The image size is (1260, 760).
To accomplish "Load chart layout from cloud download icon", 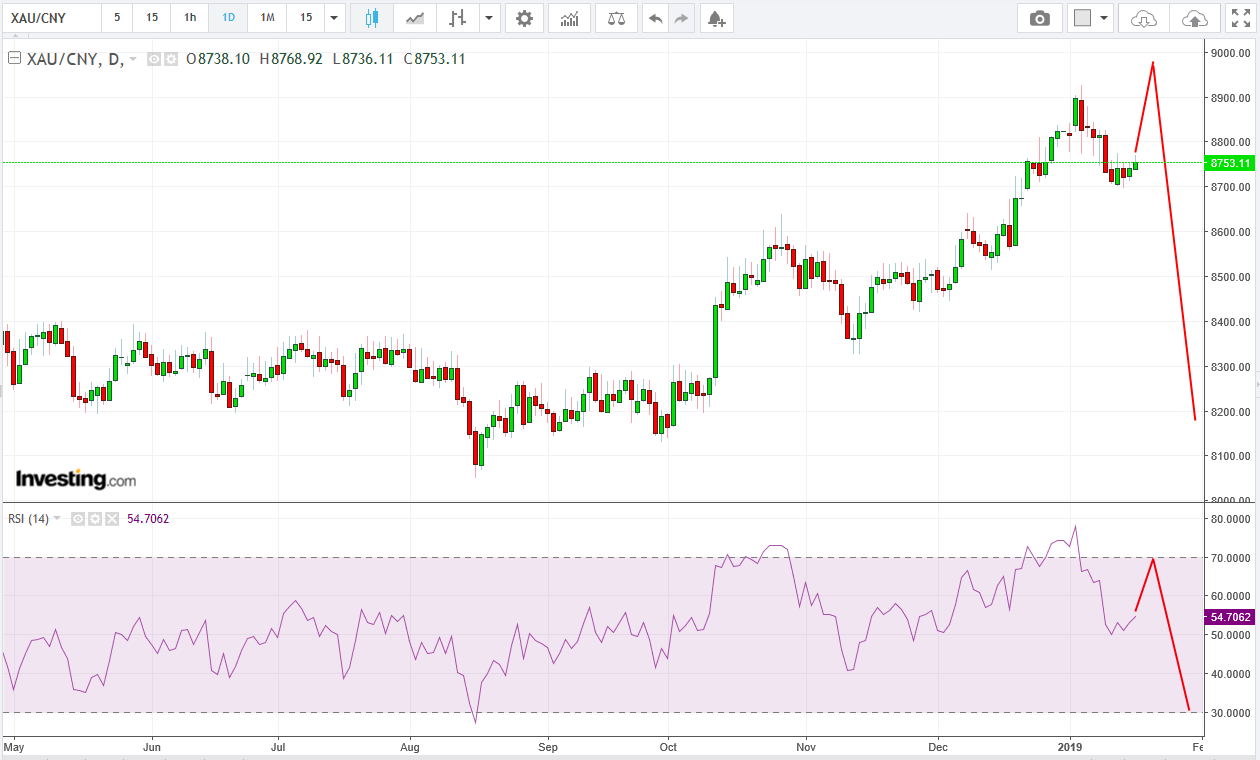I will (1143, 18).
